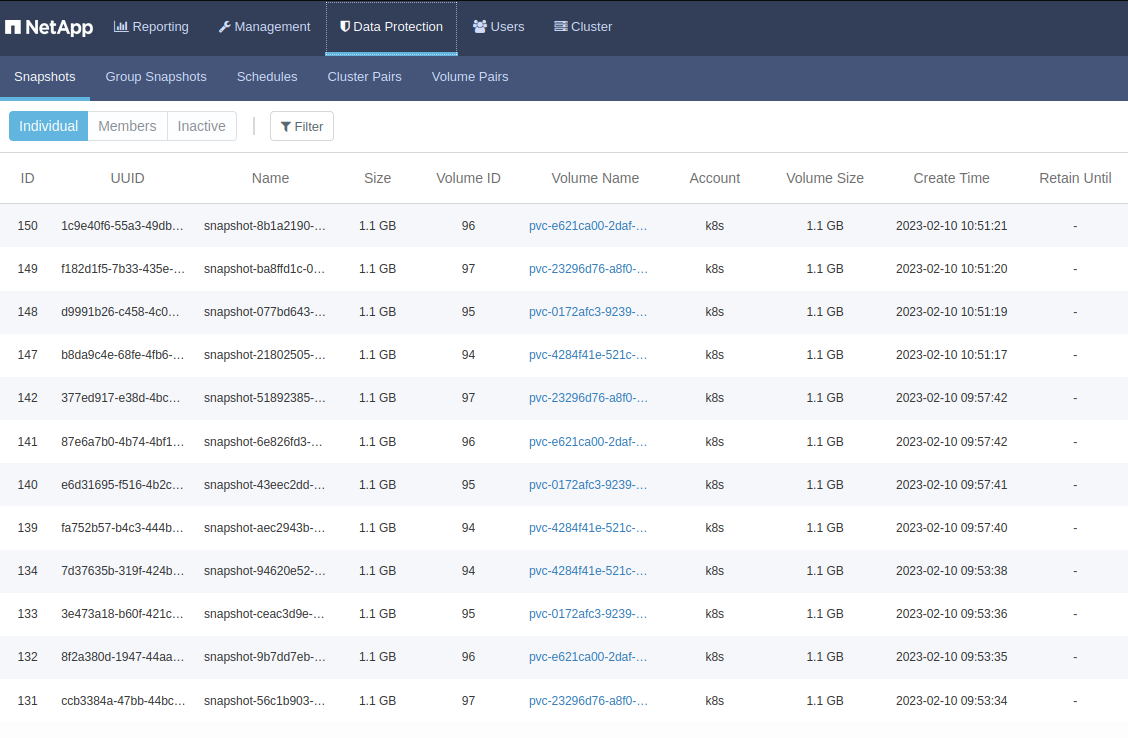Open volume link in snapshot 149 row

pyautogui.click(x=588, y=269)
